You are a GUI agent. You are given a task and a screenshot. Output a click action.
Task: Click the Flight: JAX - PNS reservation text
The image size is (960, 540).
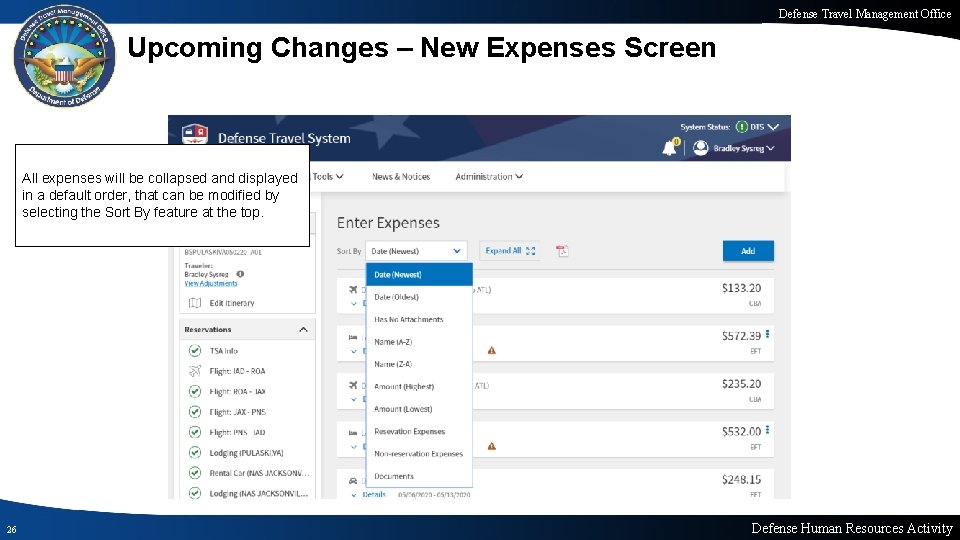click(x=238, y=411)
